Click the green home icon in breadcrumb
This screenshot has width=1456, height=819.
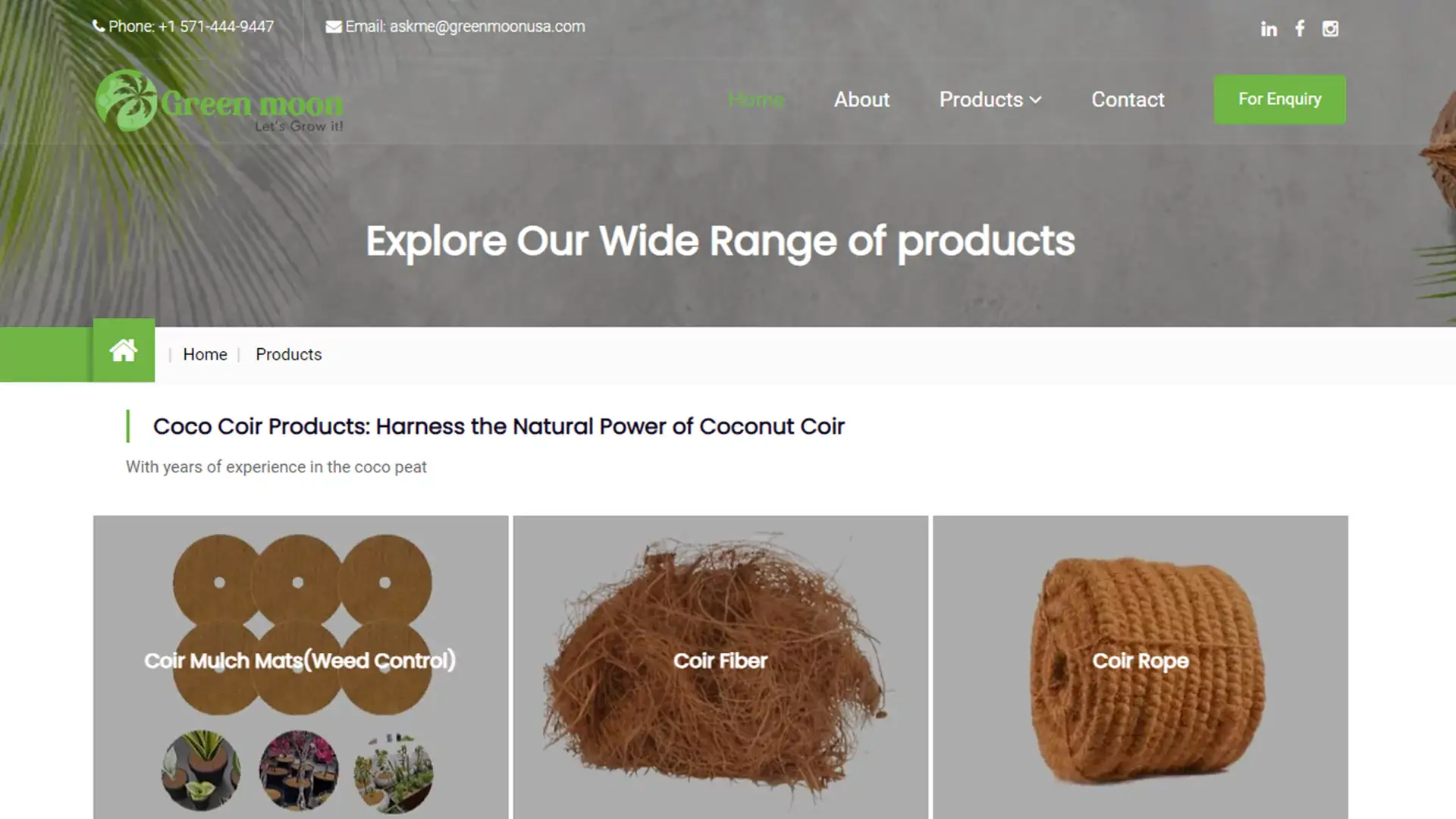(x=124, y=350)
